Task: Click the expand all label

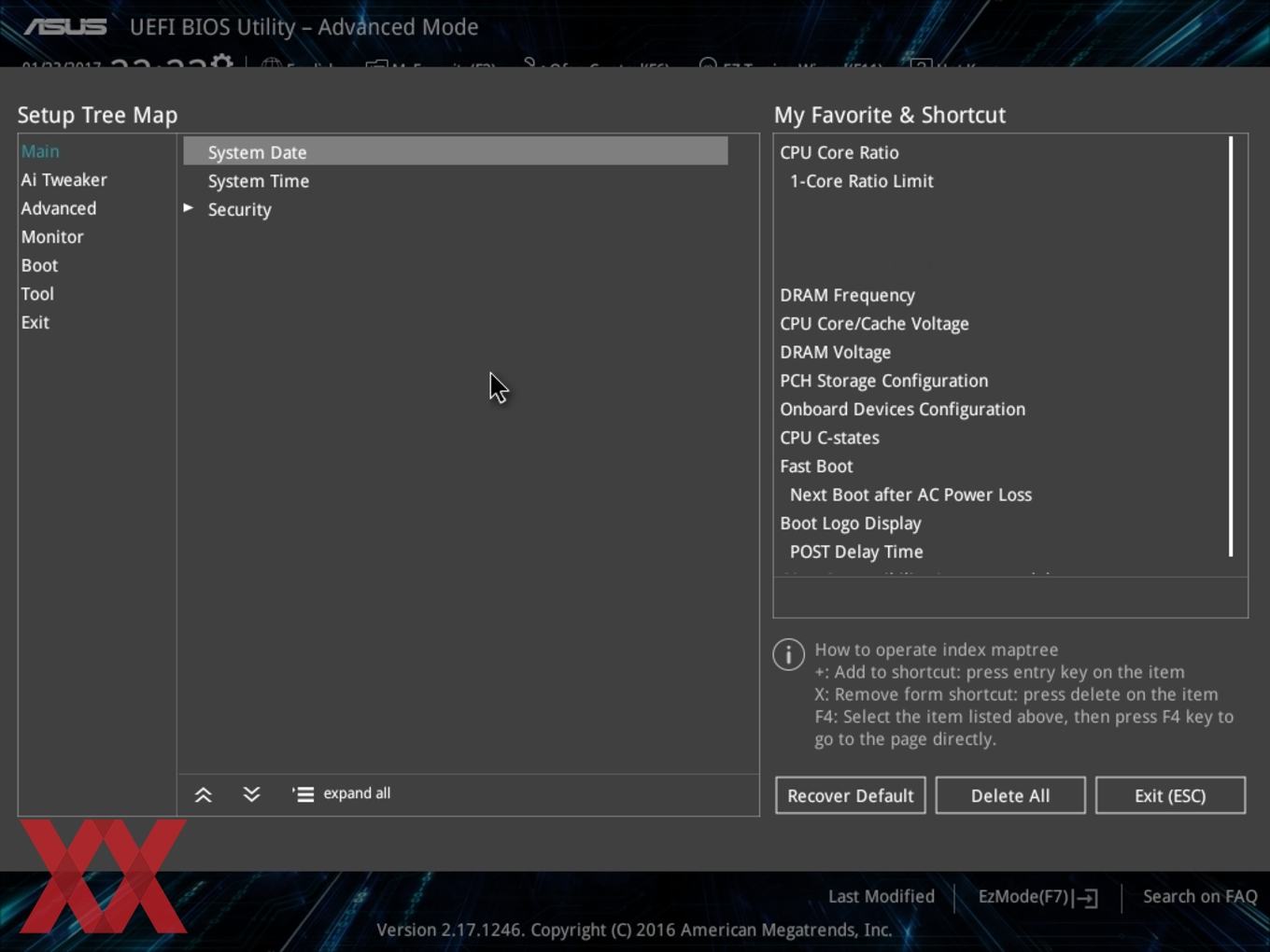Action: (357, 793)
